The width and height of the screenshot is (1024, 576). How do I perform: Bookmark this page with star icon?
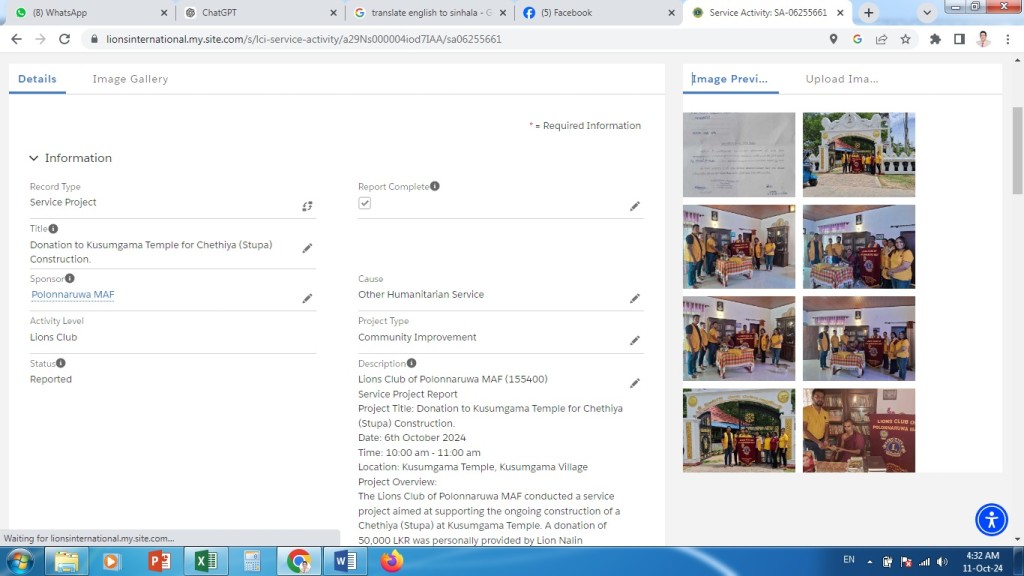tap(905, 39)
